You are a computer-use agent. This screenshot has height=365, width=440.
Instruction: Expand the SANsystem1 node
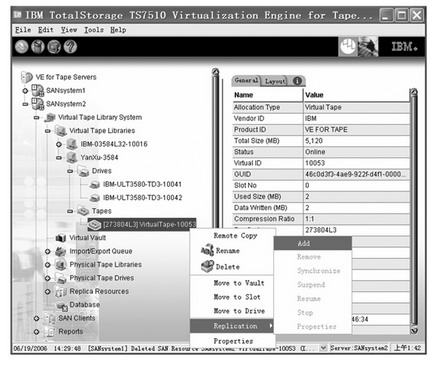click(25, 91)
